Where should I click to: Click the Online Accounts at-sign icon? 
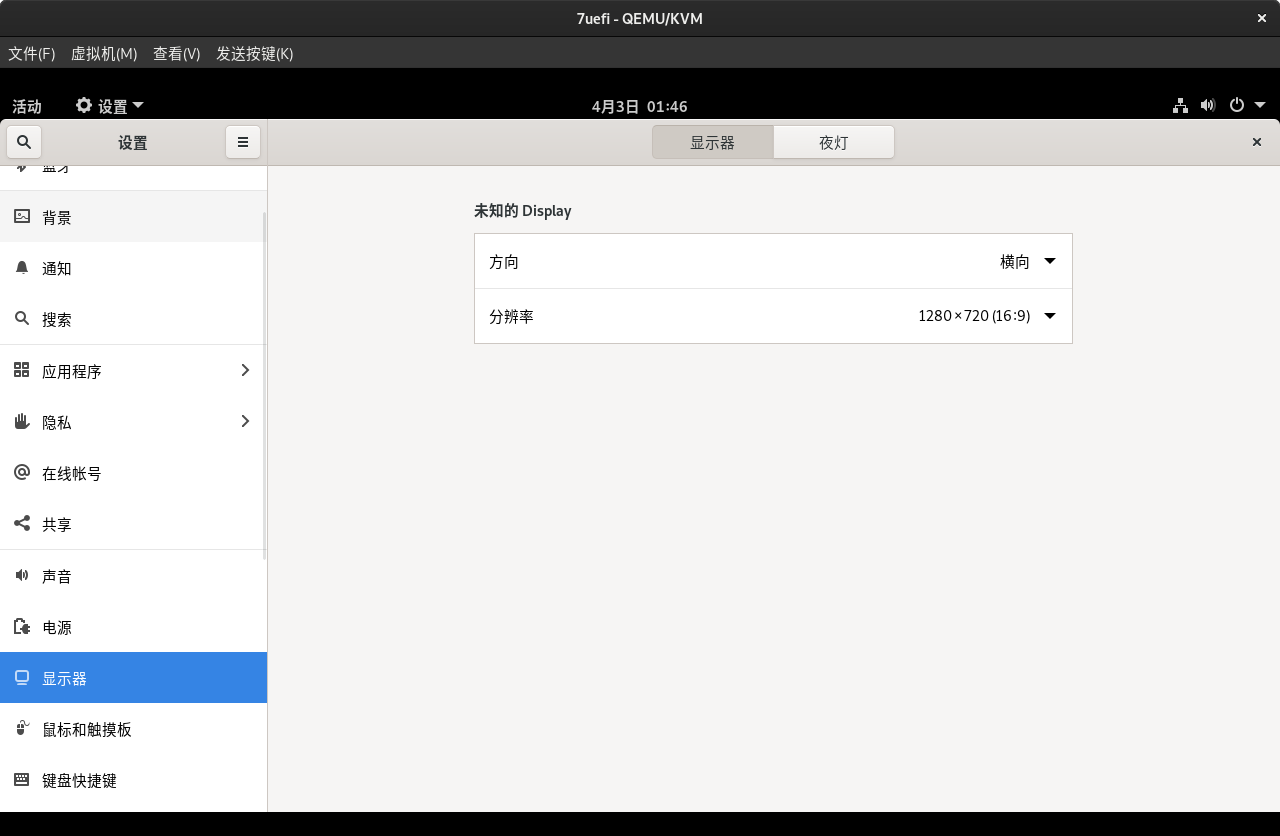[x=22, y=472]
